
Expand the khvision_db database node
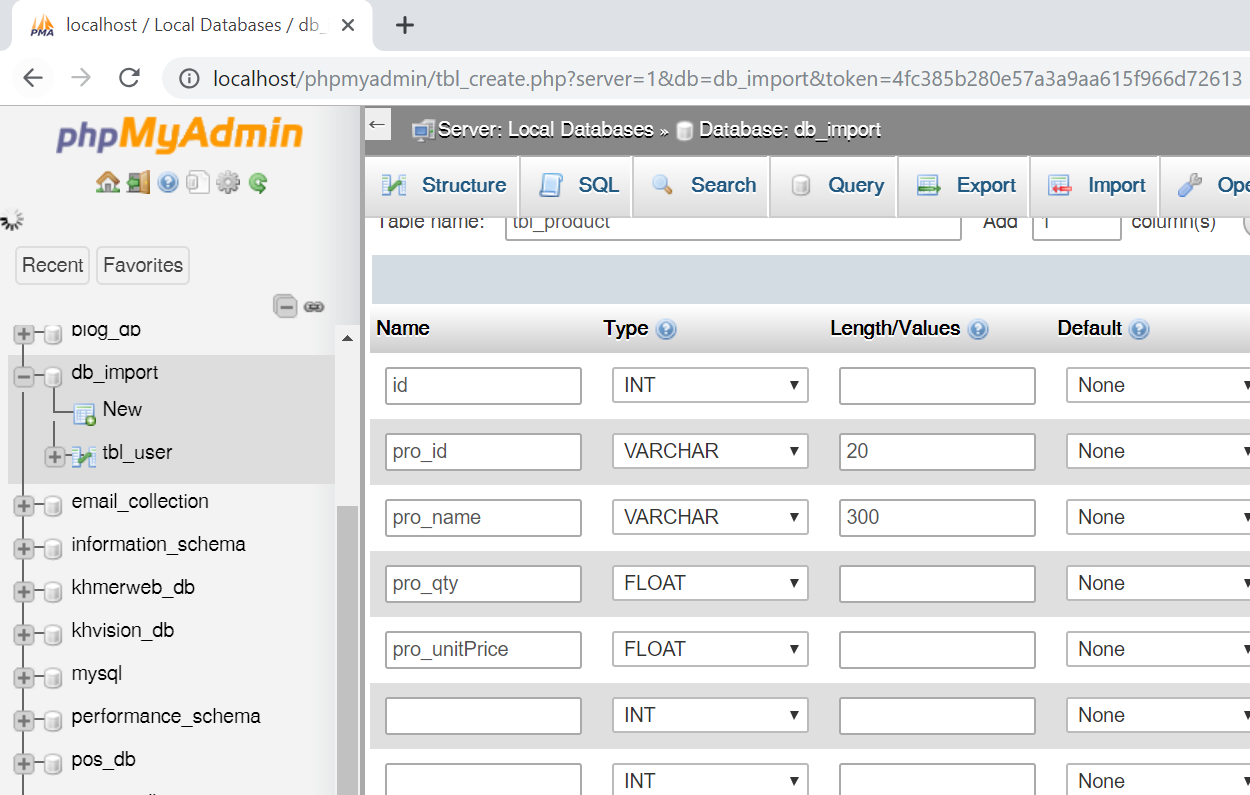click(x=24, y=634)
